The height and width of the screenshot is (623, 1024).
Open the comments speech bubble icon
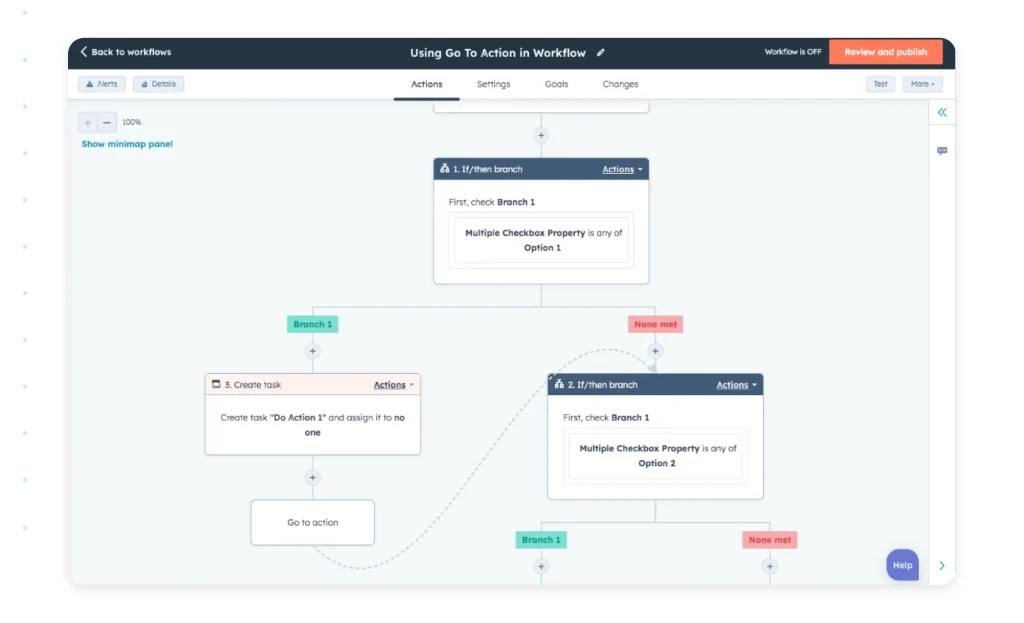point(942,151)
